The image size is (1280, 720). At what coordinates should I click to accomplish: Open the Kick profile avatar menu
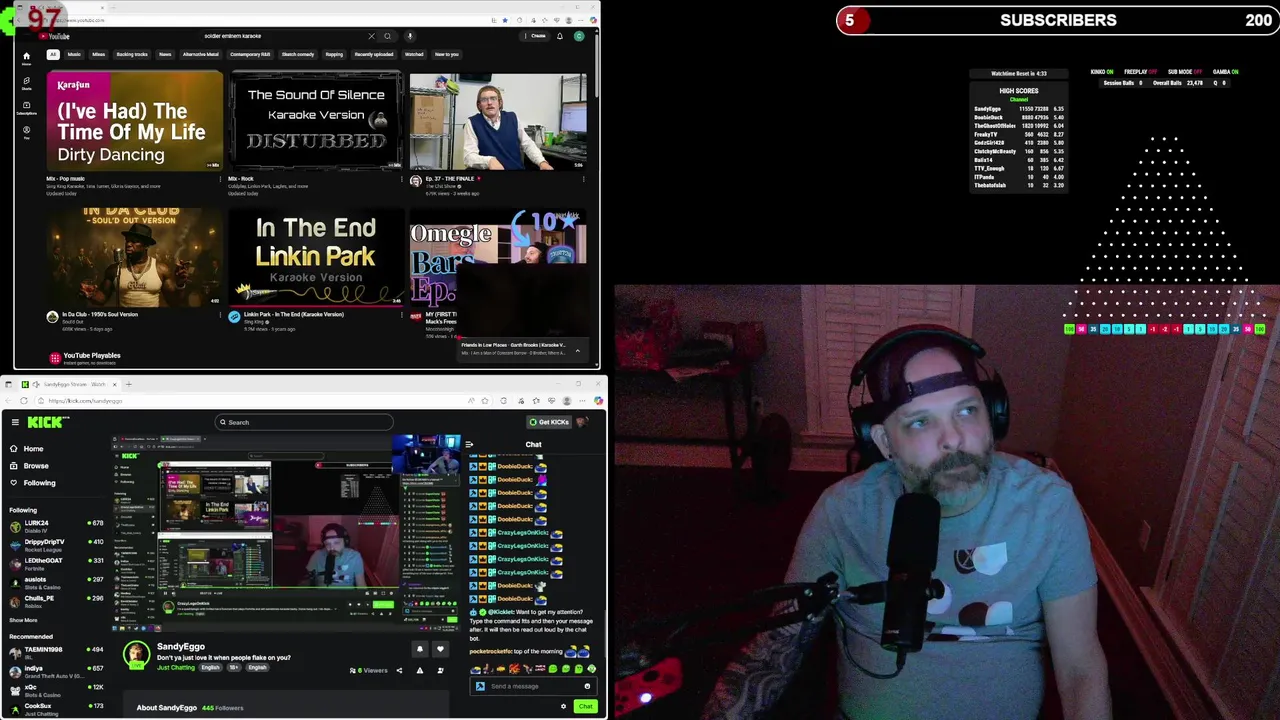582,422
